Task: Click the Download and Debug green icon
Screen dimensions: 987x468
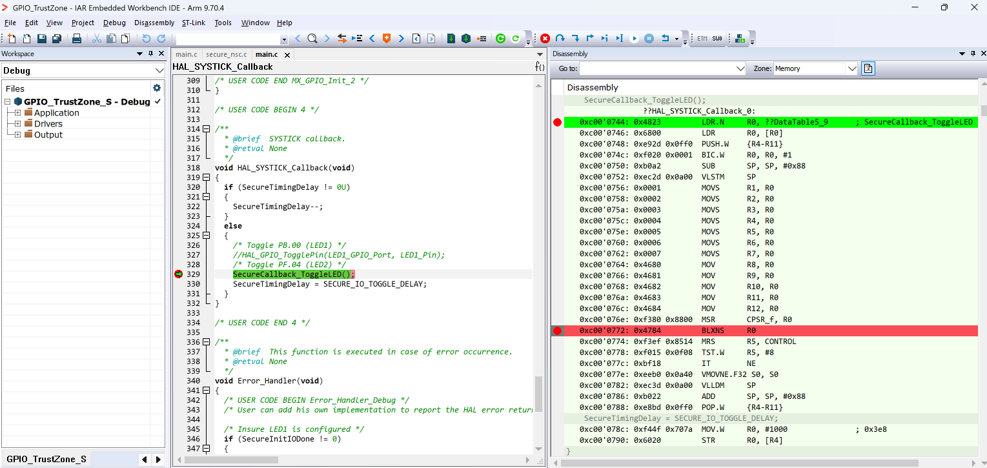Action: click(500, 38)
